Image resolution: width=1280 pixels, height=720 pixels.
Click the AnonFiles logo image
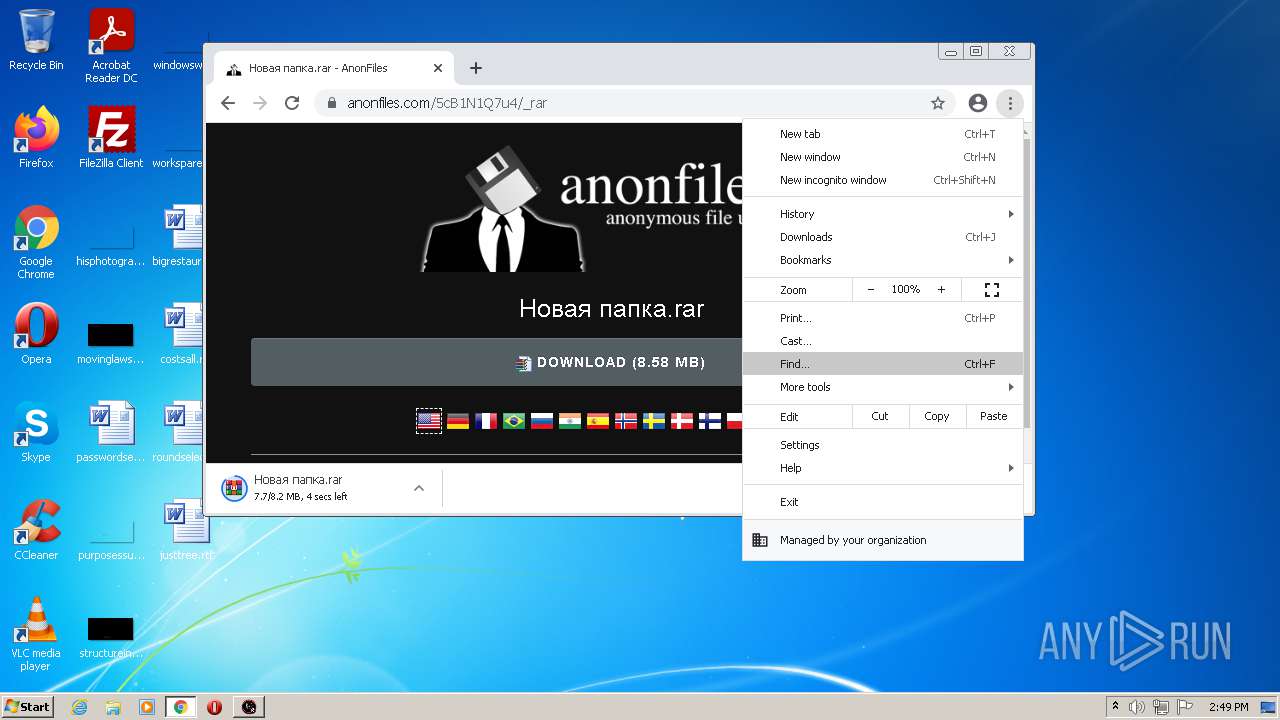[x=582, y=208]
